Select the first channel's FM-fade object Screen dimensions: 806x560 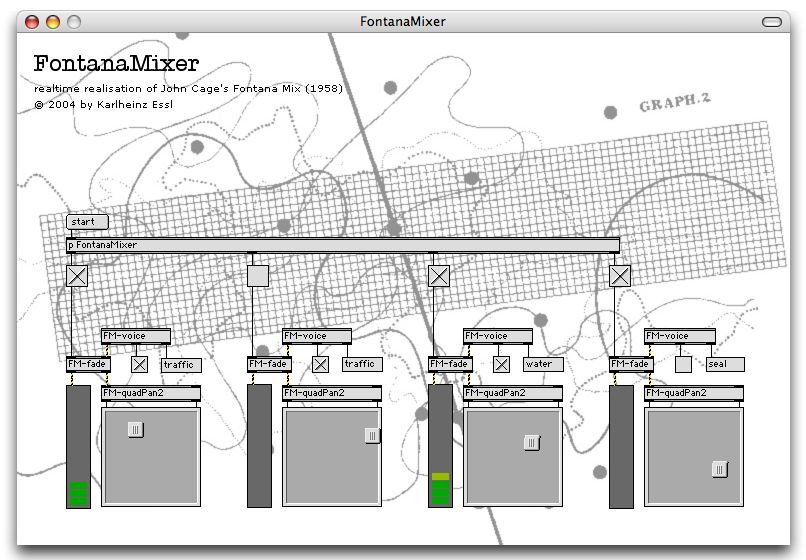pos(88,364)
